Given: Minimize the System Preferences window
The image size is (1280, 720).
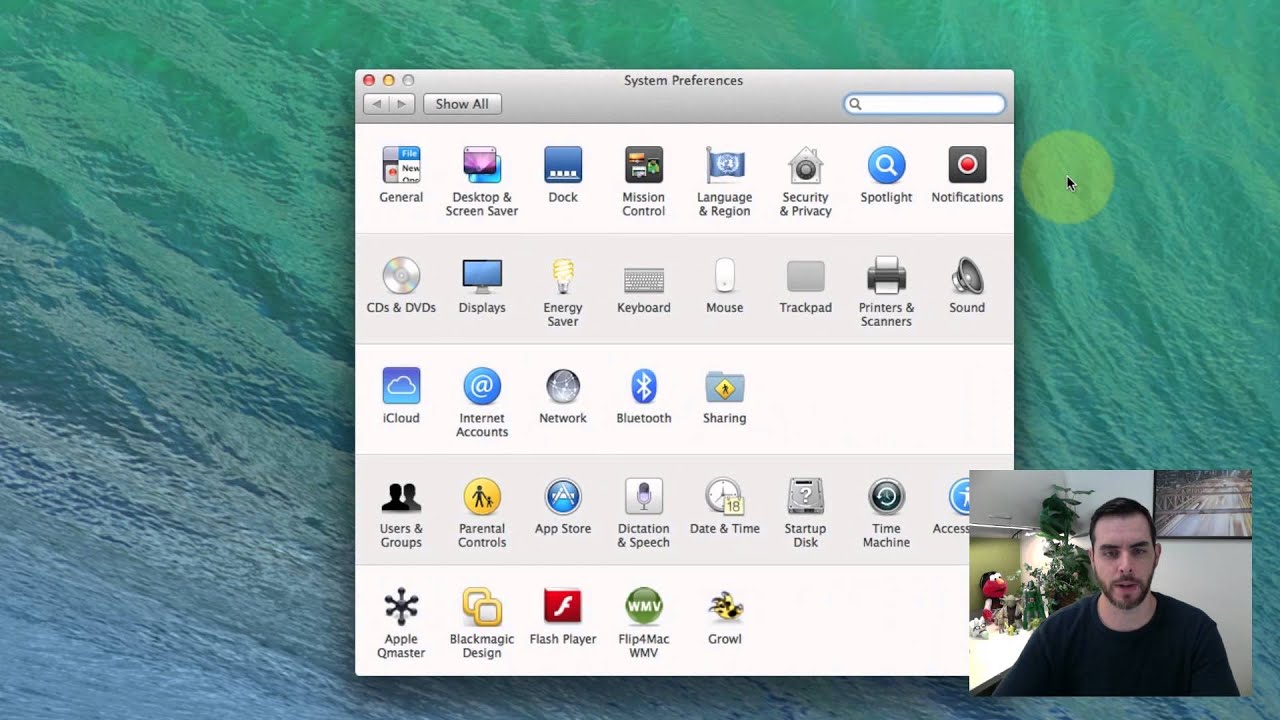Looking at the screenshot, I should (x=388, y=80).
